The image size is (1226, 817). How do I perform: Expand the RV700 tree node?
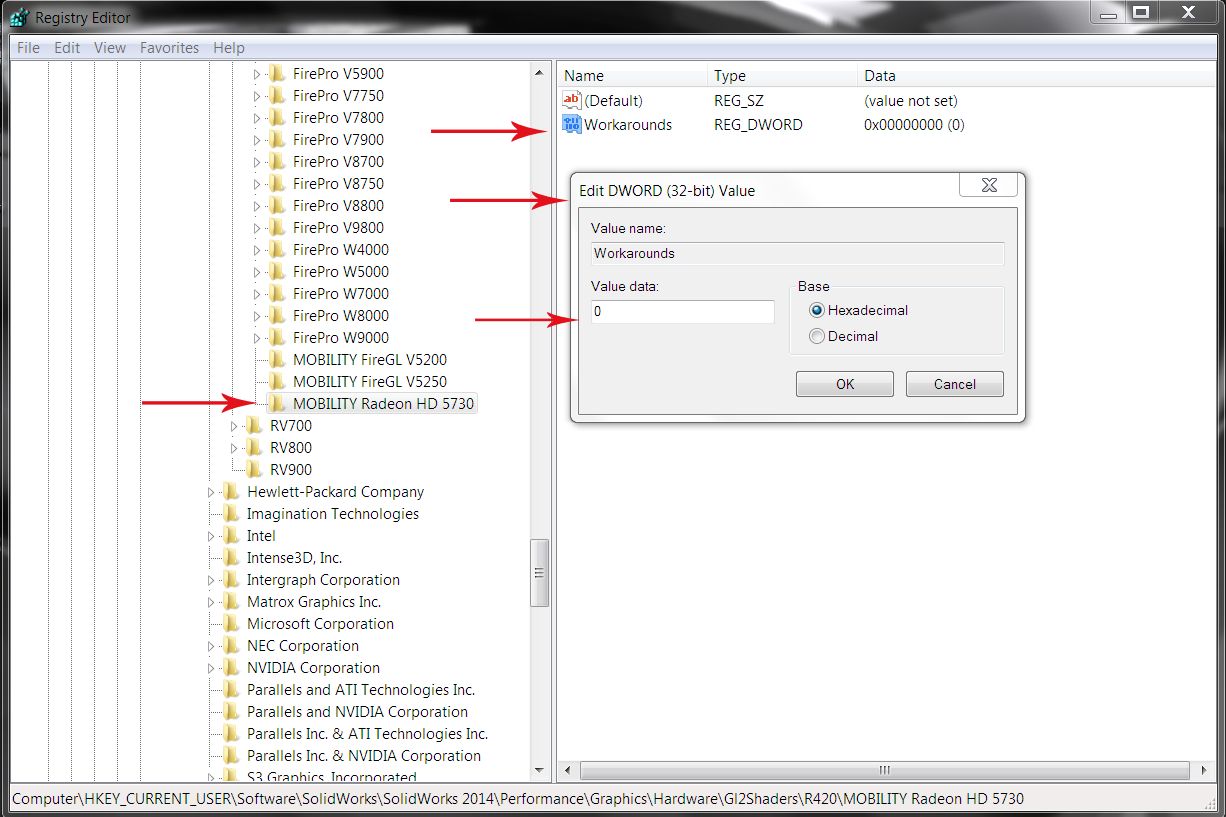(x=234, y=426)
